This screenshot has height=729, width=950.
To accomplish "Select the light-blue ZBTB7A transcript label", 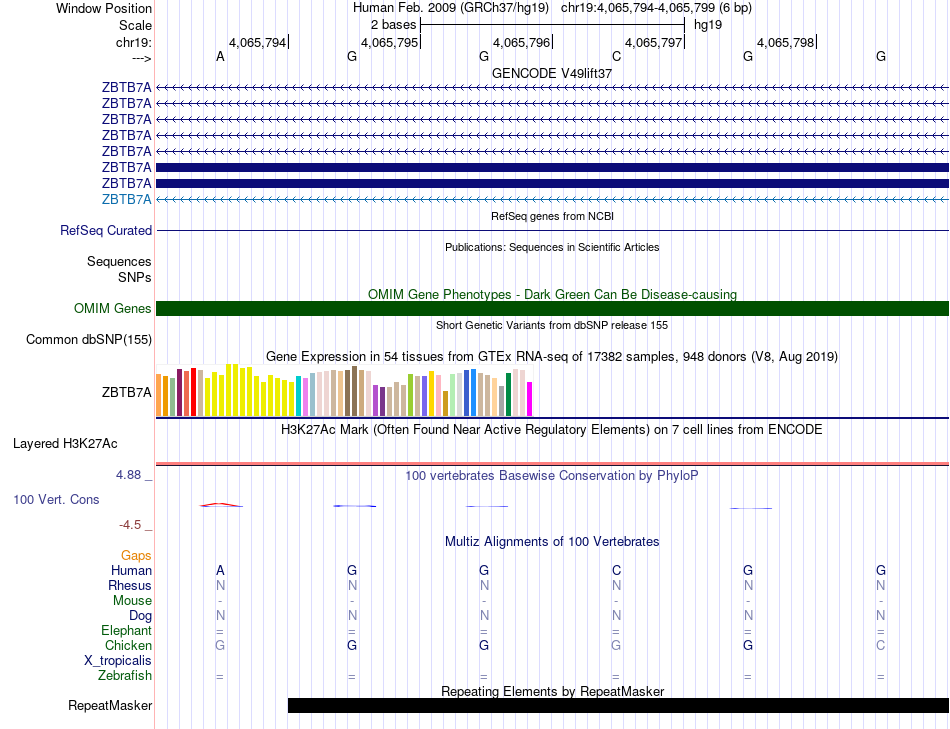I will 127,199.
